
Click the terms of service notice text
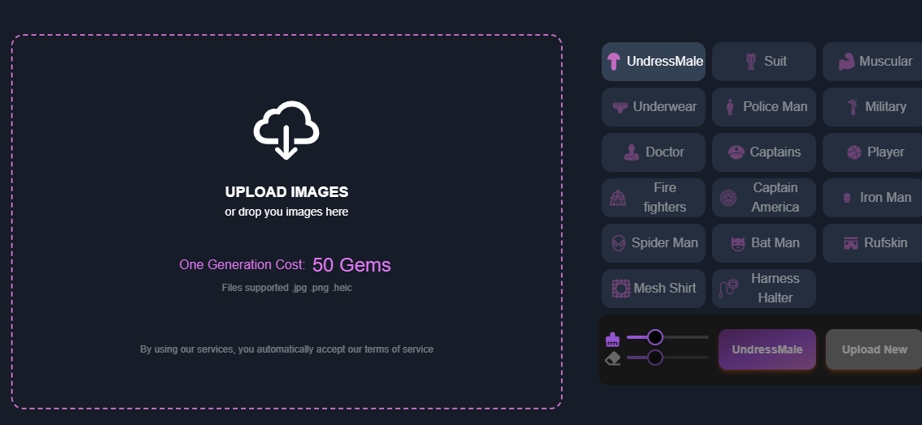point(286,349)
